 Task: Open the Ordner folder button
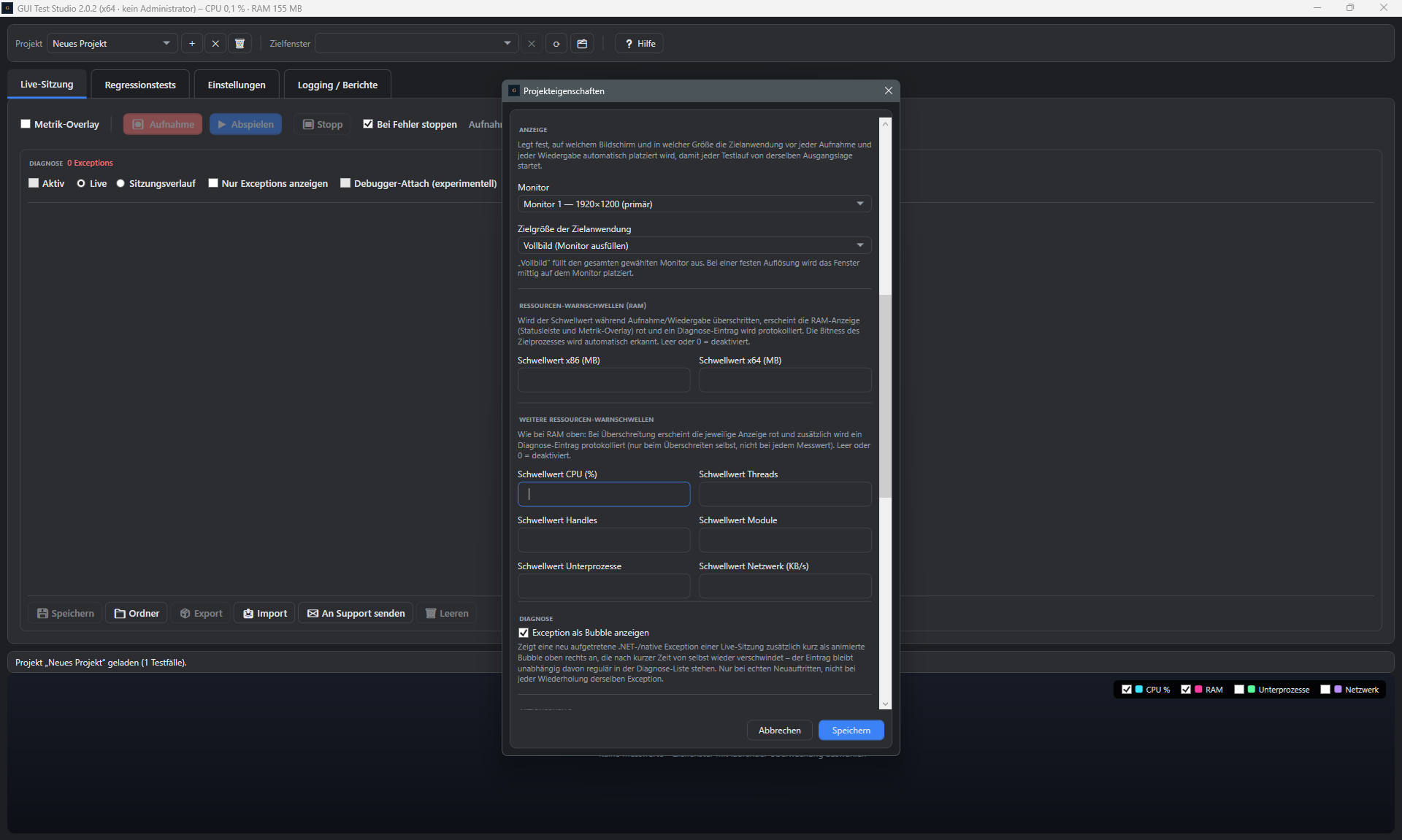[x=137, y=613]
